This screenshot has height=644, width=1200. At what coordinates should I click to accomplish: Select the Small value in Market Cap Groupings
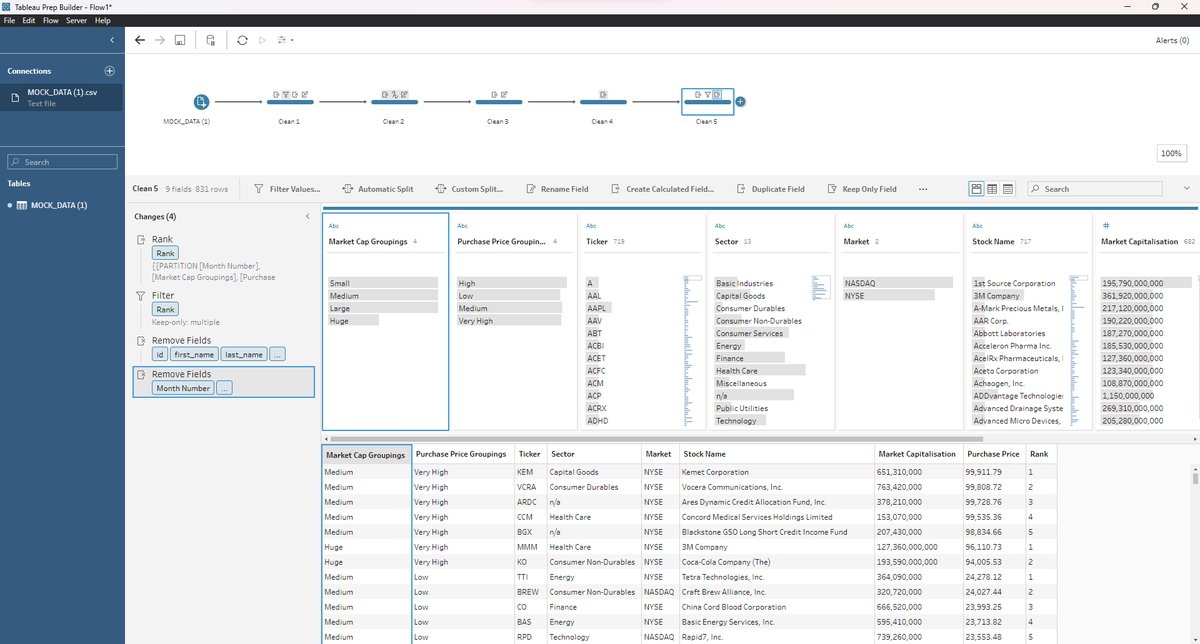383,284
